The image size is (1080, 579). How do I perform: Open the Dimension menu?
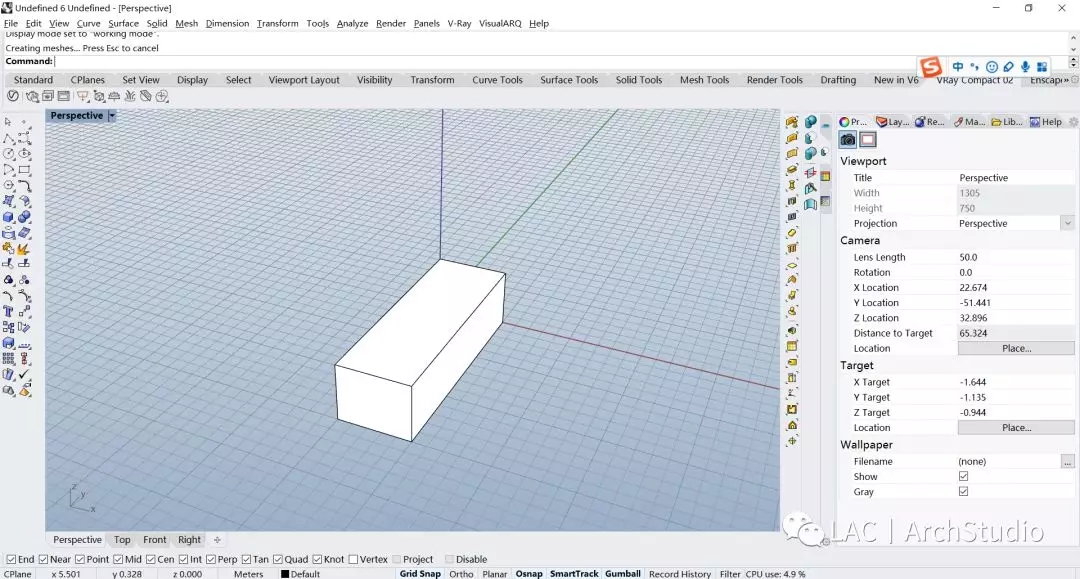227,23
